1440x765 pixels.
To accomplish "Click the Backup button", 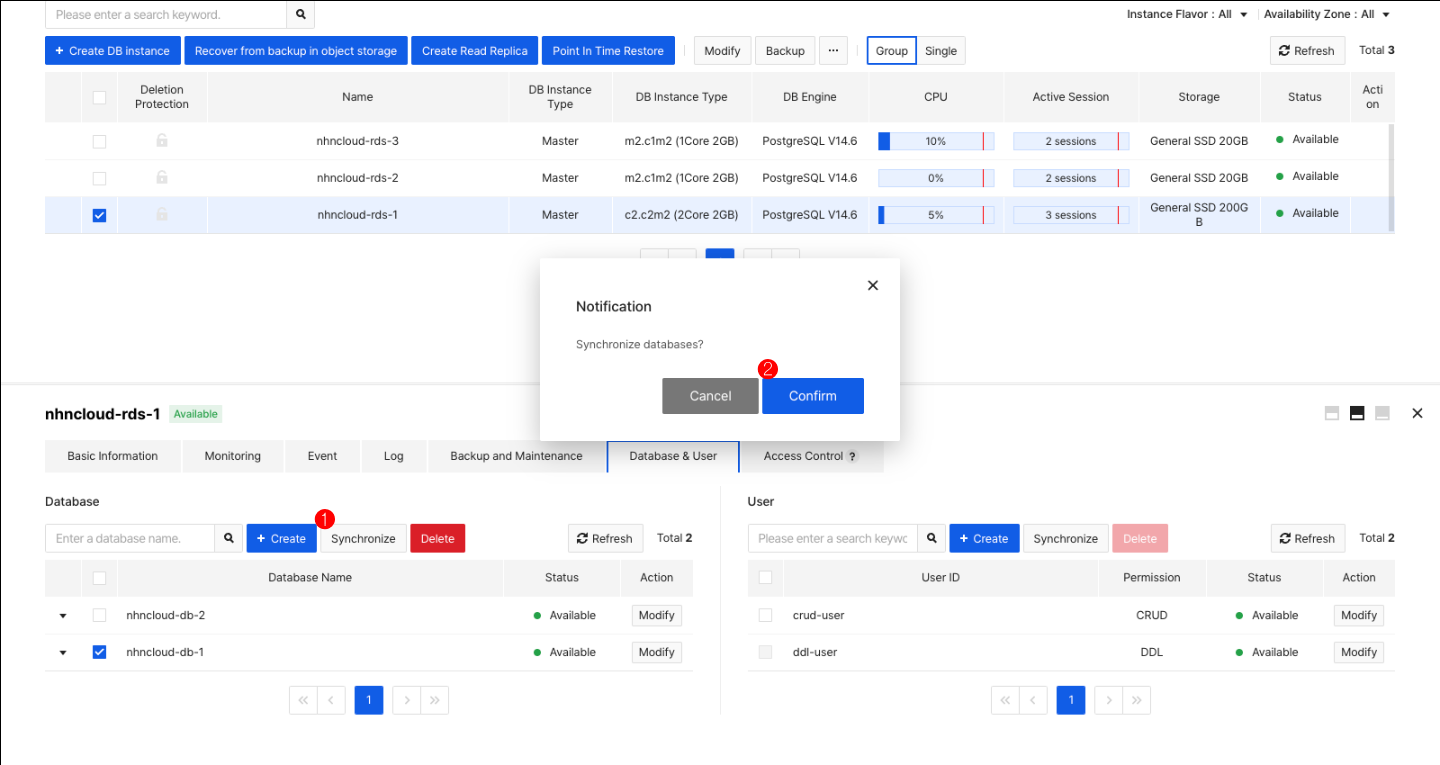I will pos(785,51).
